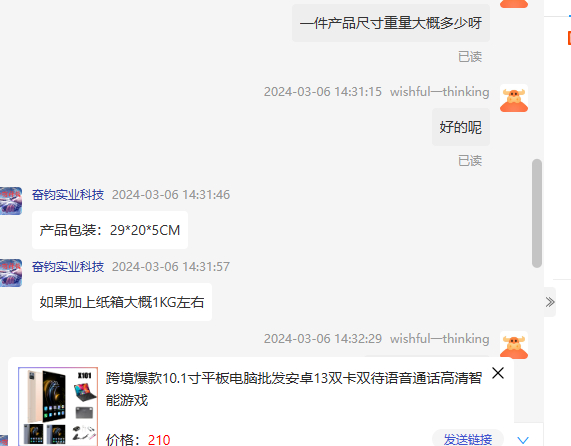571x446 pixels.
Task: Click orange bull avatar at 14:32:29
Action: (514, 345)
